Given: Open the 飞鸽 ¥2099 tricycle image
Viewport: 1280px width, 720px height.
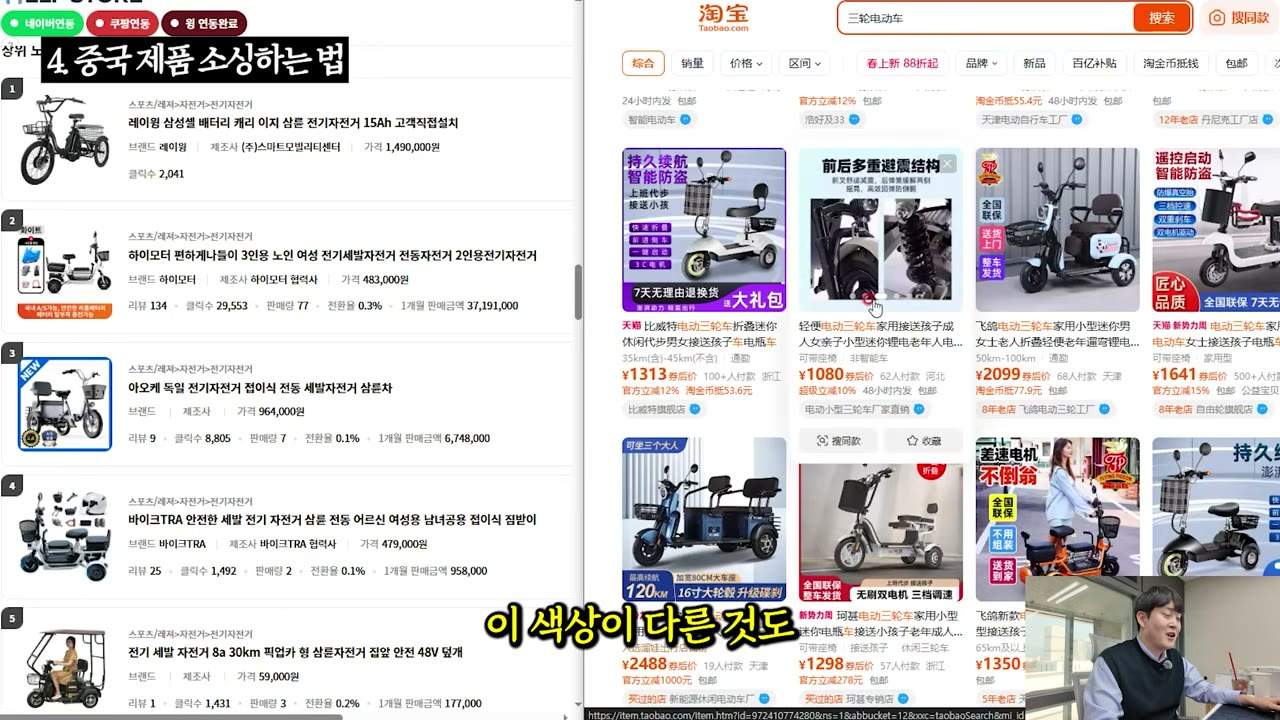Looking at the screenshot, I should pos(1057,230).
